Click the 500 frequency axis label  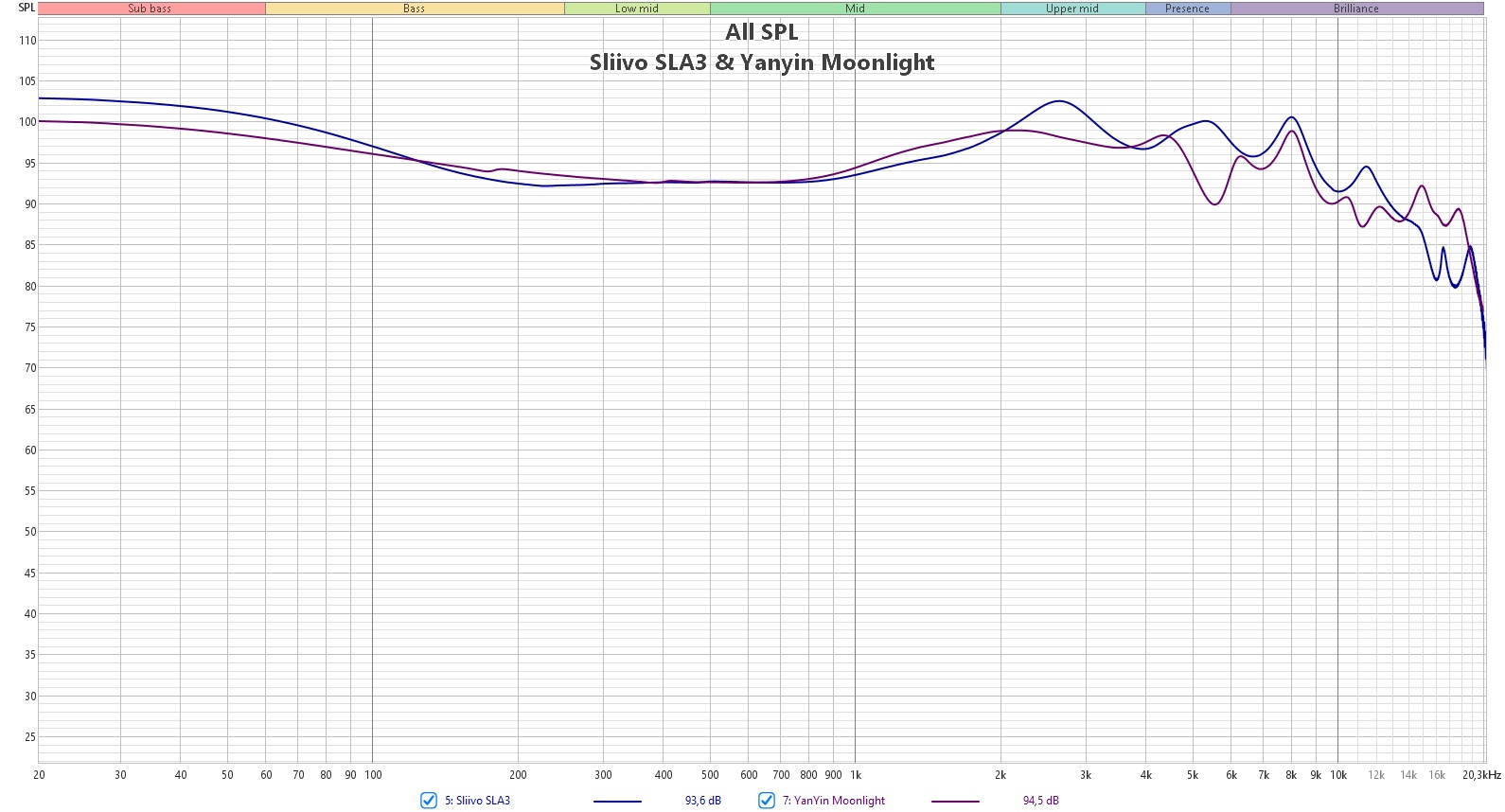[x=710, y=775]
